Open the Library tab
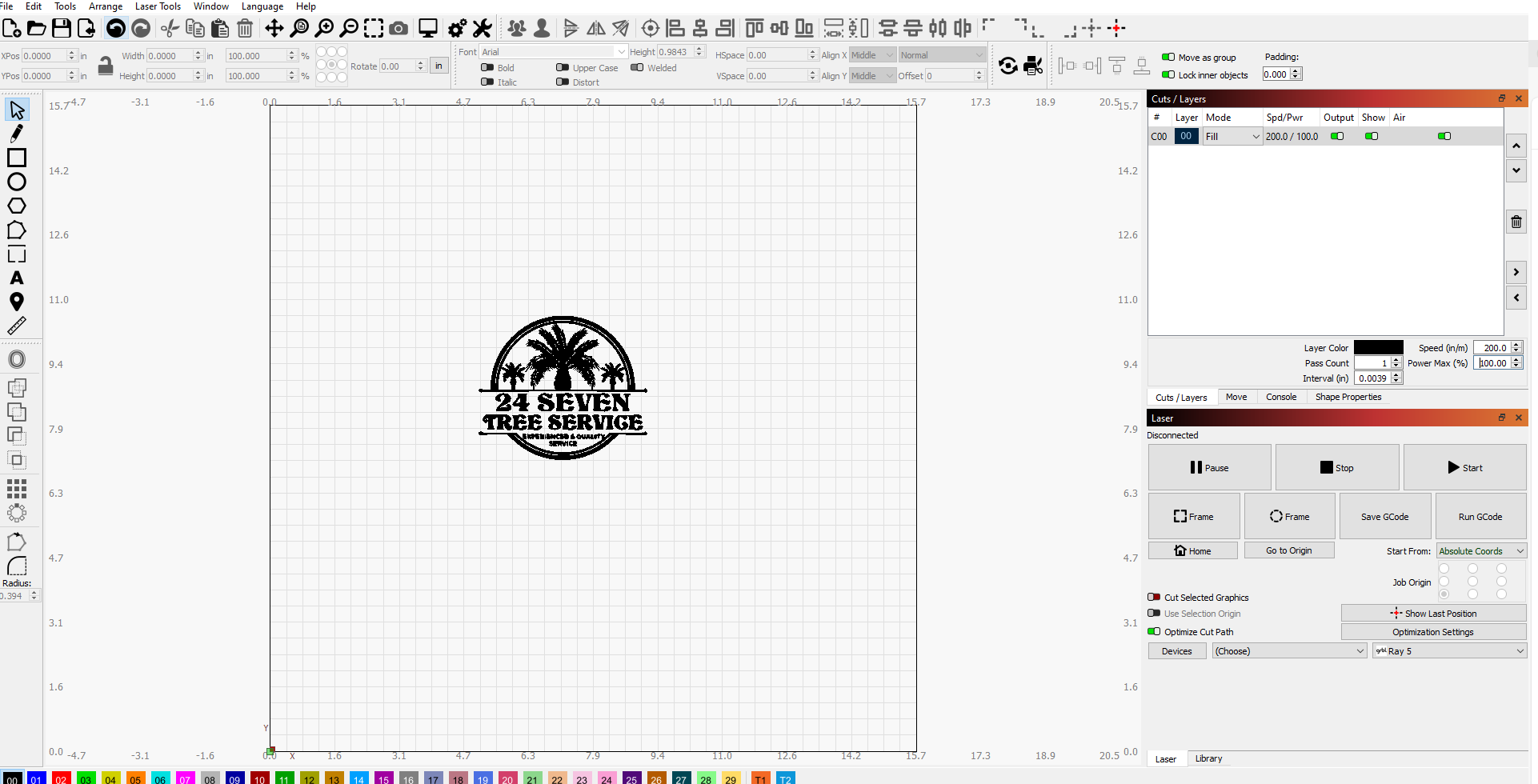Screen dimensions: 1538x784 click(x=1208, y=758)
